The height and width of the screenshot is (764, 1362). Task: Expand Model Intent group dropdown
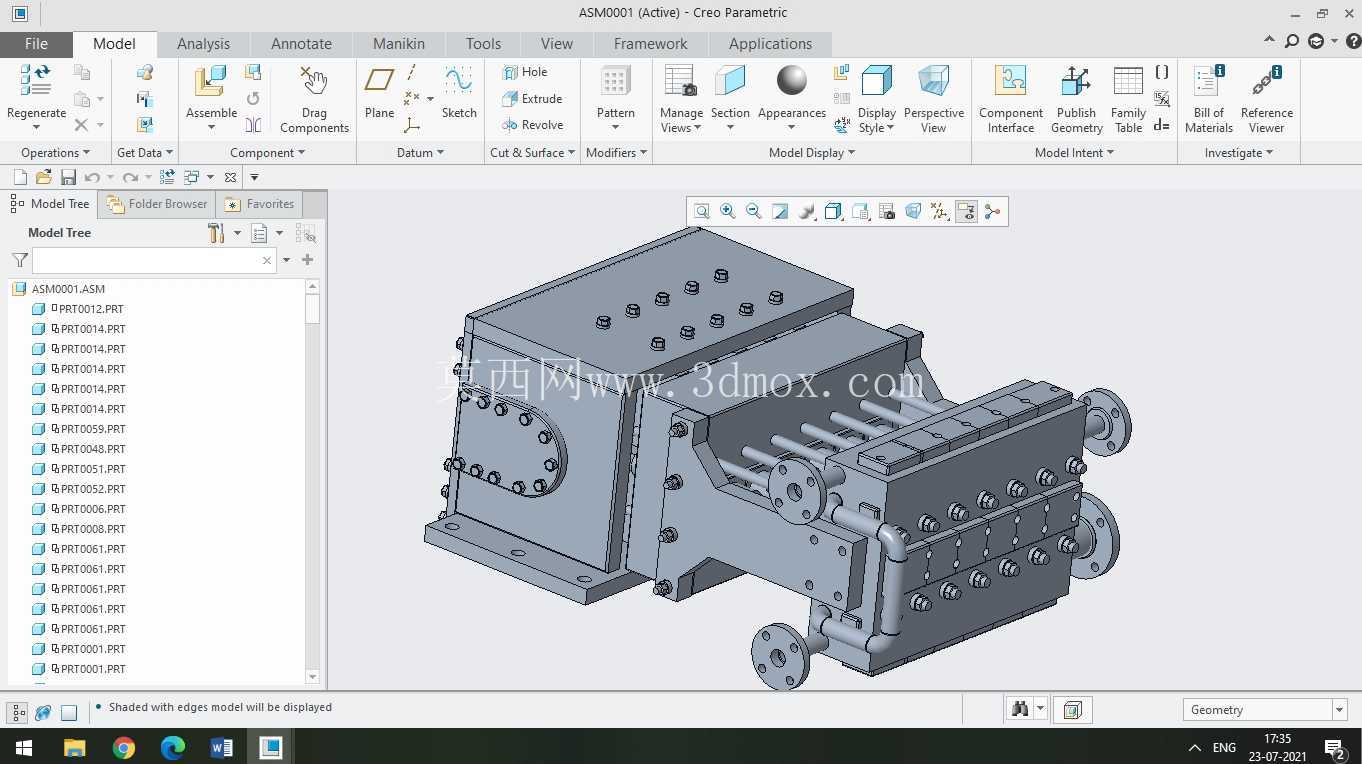tap(1074, 153)
